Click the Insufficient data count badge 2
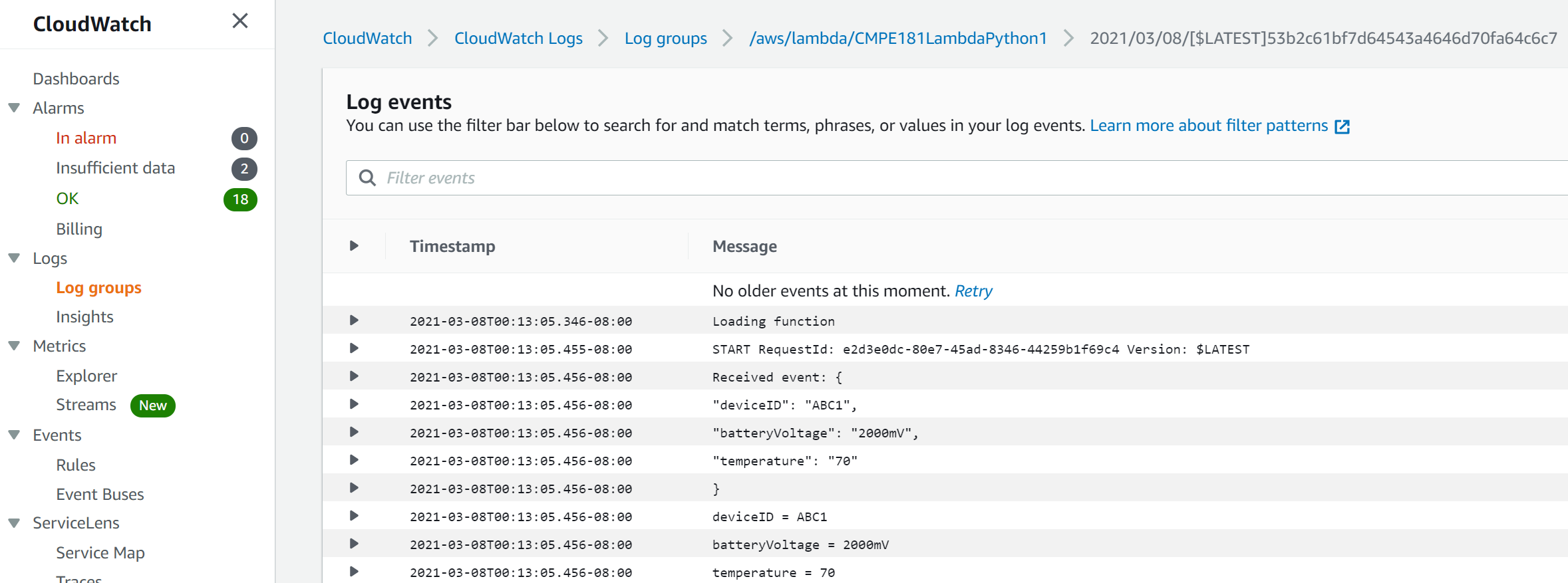This screenshot has height=583, width=1568. [244, 169]
